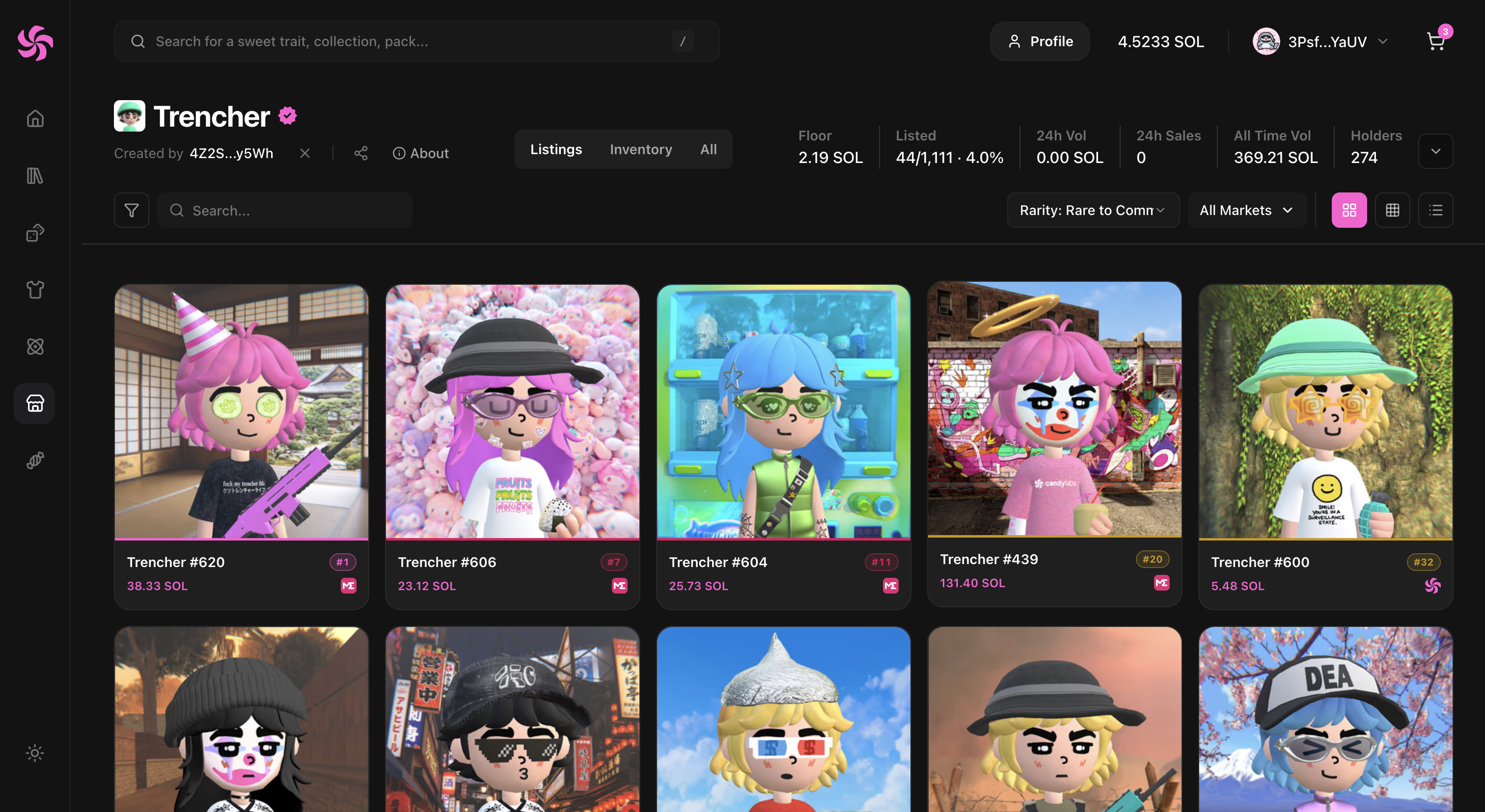Open the 3Psf...YaUV wallet account dropdown
Image resolution: width=1485 pixels, height=812 pixels.
(x=1320, y=42)
